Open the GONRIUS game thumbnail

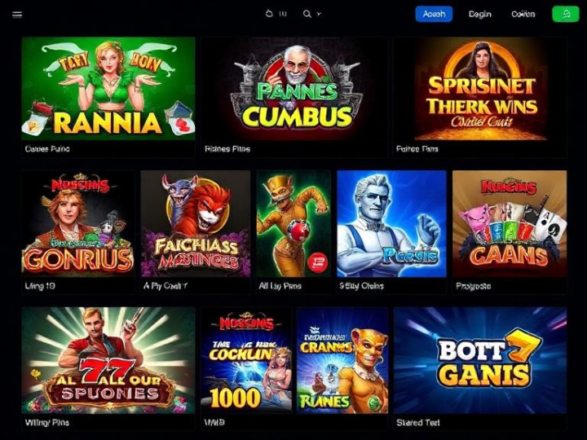click(78, 224)
